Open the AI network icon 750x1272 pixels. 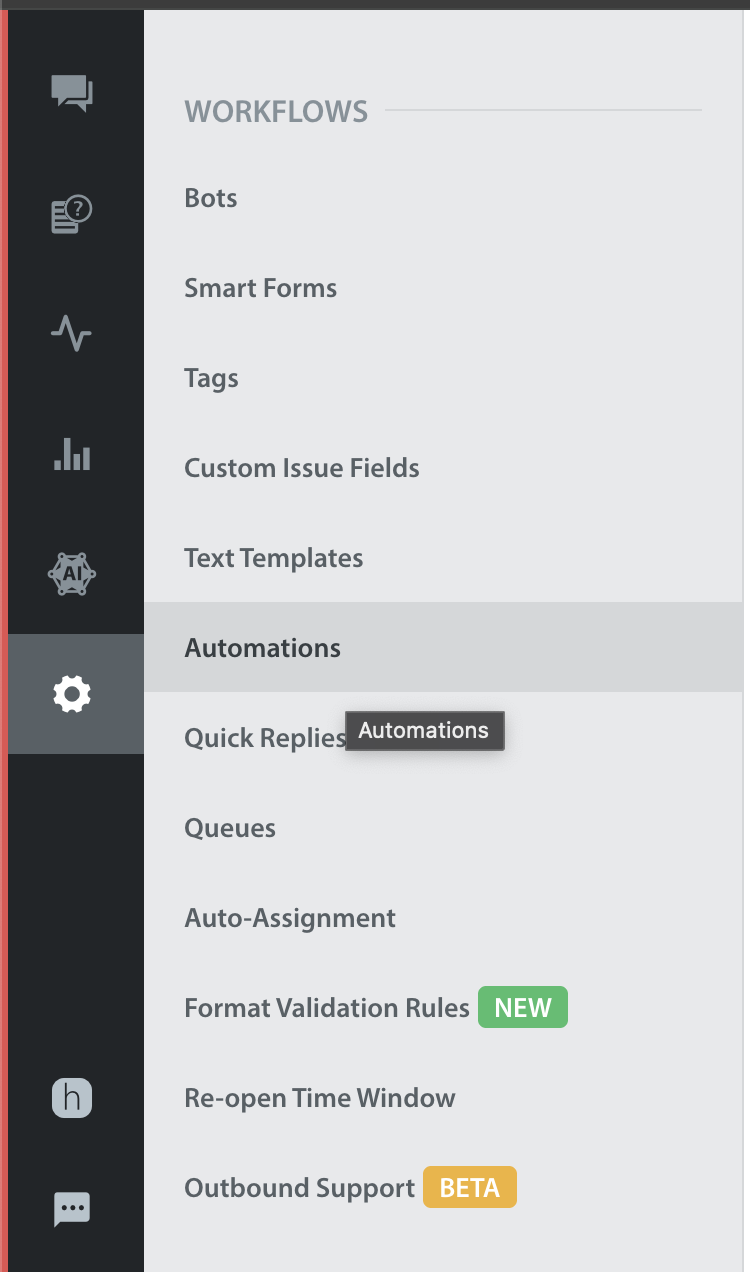tap(72, 574)
